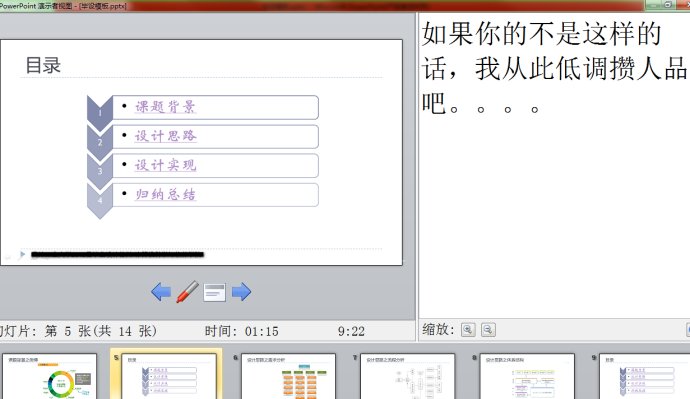The width and height of the screenshot is (690, 399).
Task: Advance to next slide with right arrow
Action: [241, 292]
